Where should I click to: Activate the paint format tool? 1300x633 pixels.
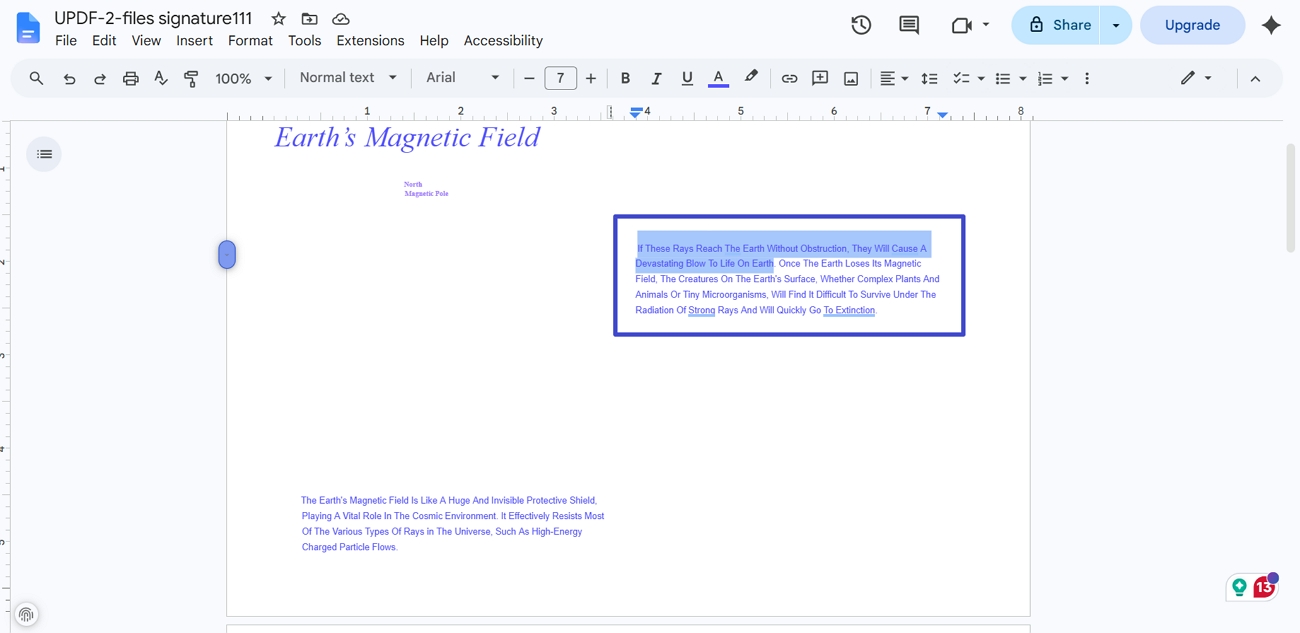(191, 78)
